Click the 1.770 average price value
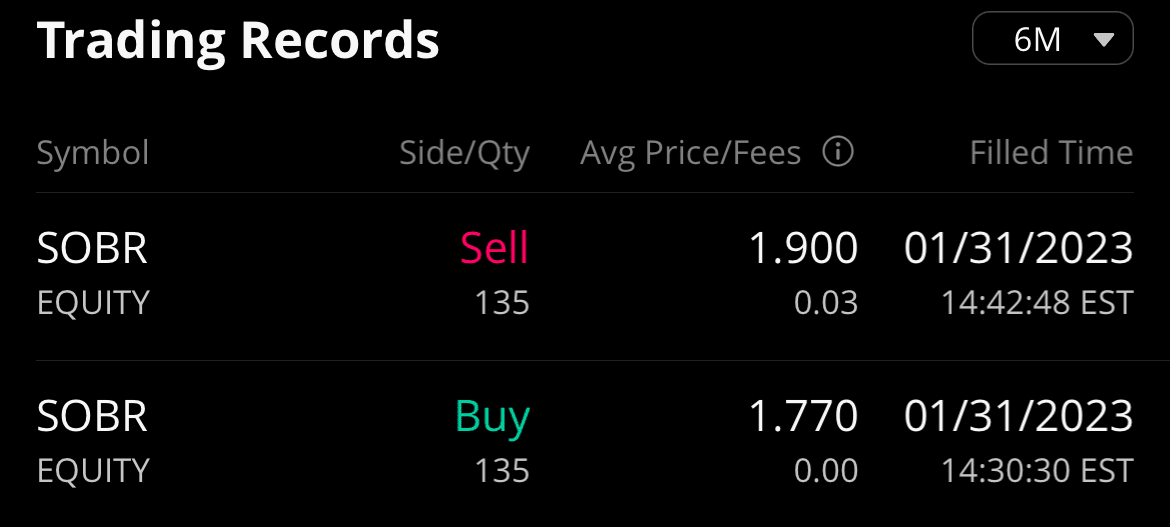The image size is (1170, 527). tap(803, 417)
